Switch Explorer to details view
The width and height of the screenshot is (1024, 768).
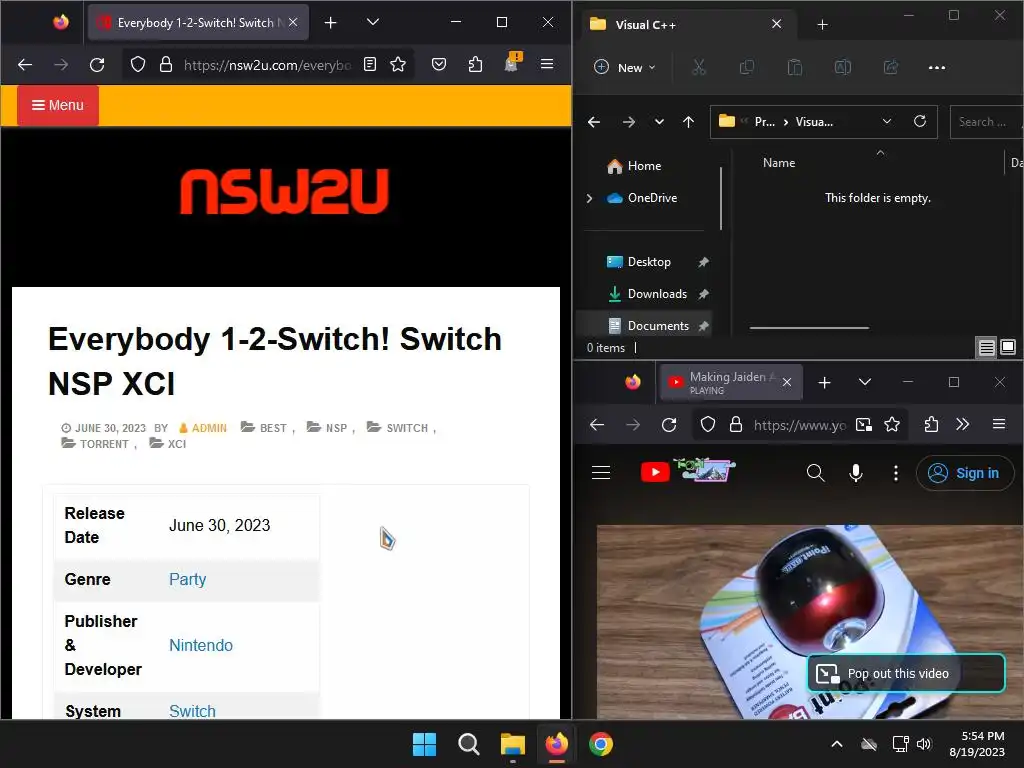tap(986, 348)
